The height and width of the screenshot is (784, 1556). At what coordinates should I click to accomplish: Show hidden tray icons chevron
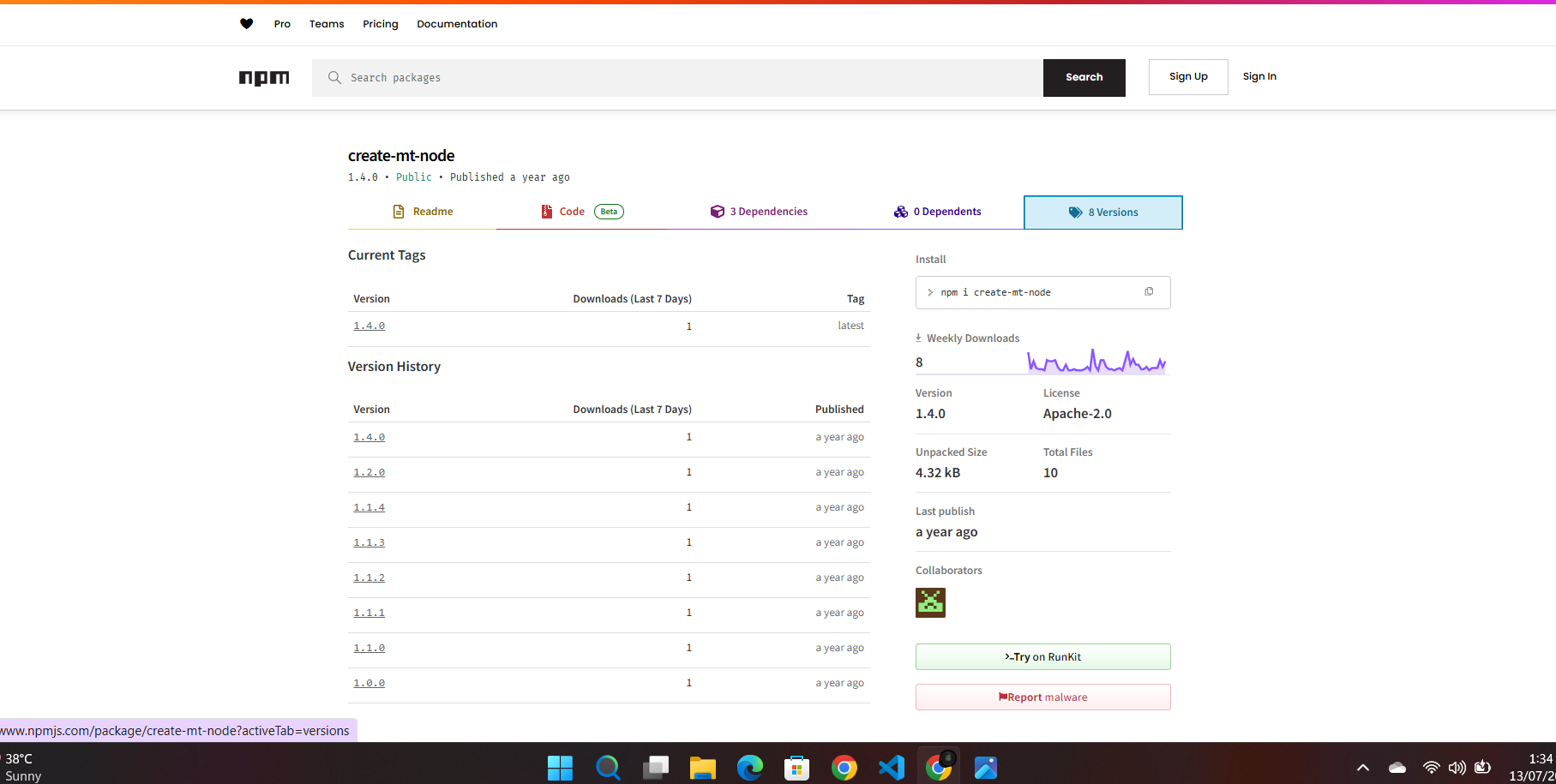tap(1363, 768)
